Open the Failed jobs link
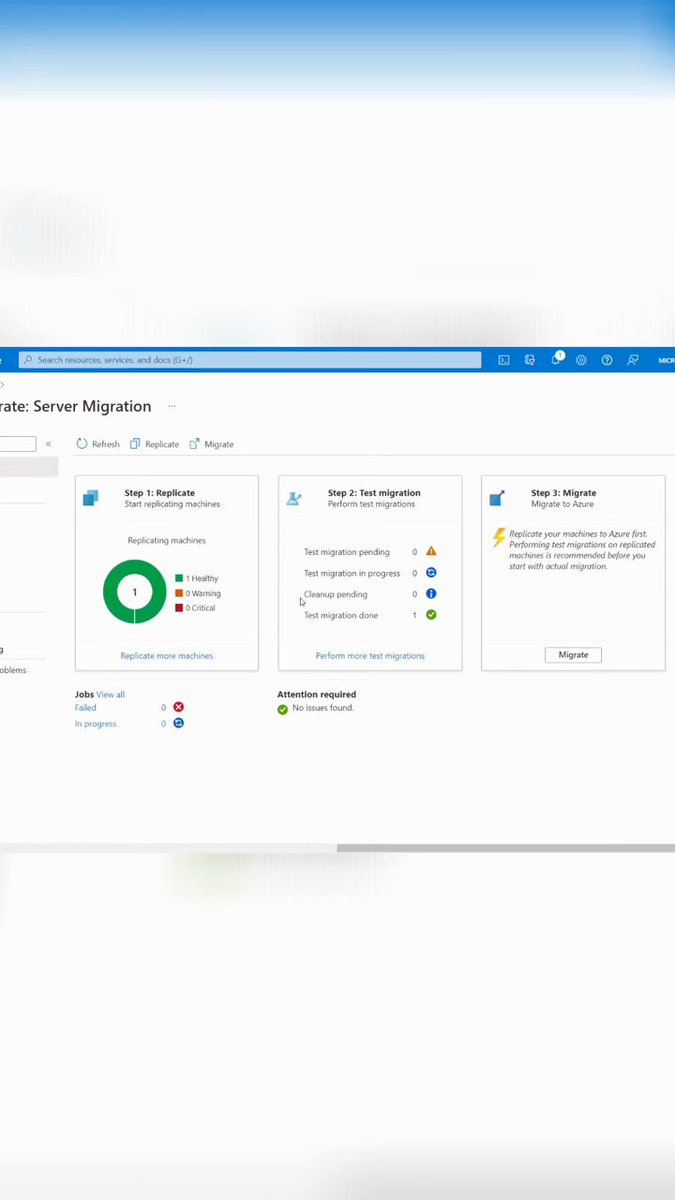Screen dimensions: 675x1200 [x=86, y=708]
